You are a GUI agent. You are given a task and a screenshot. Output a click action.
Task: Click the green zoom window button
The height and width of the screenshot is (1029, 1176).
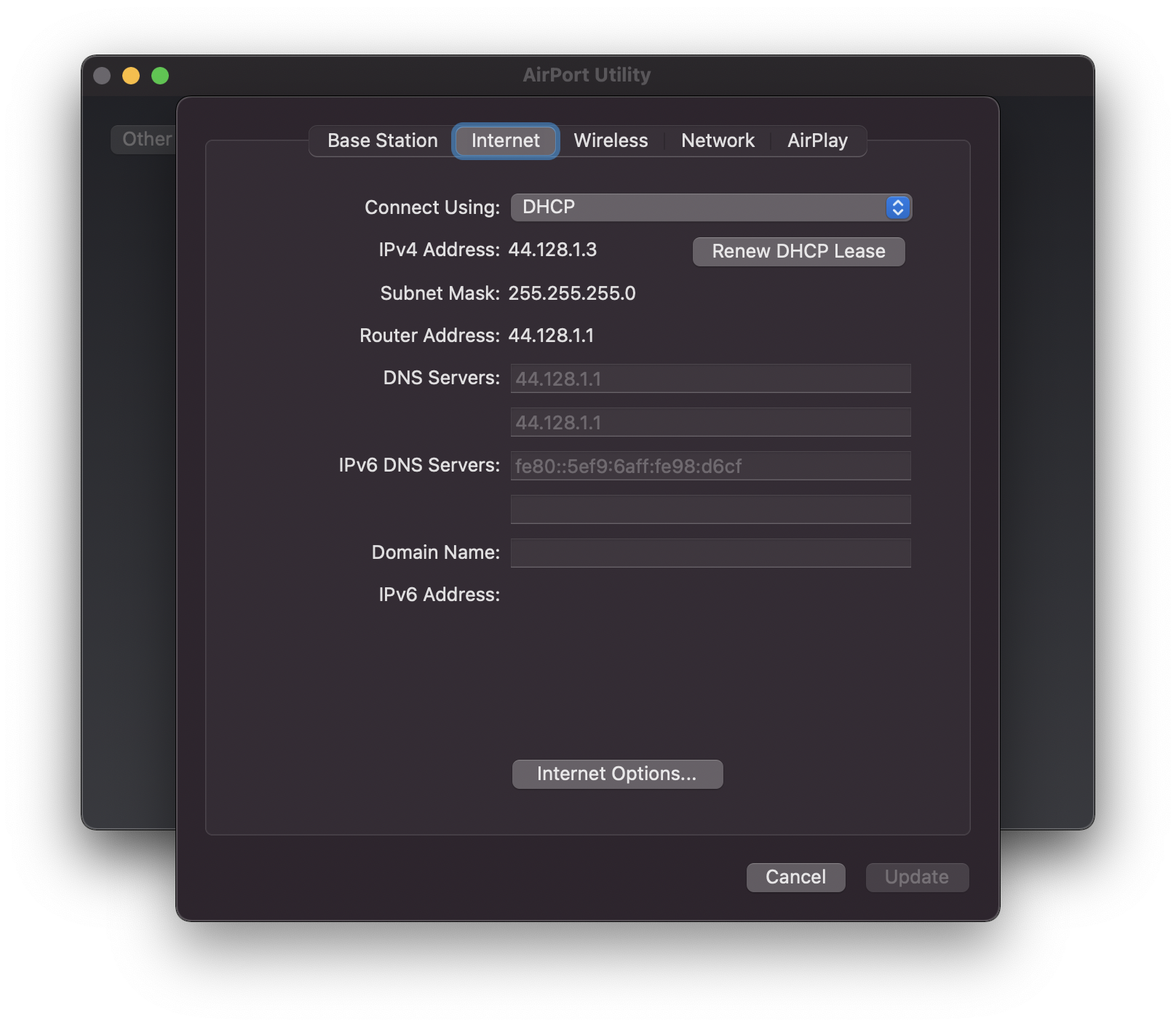point(160,76)
